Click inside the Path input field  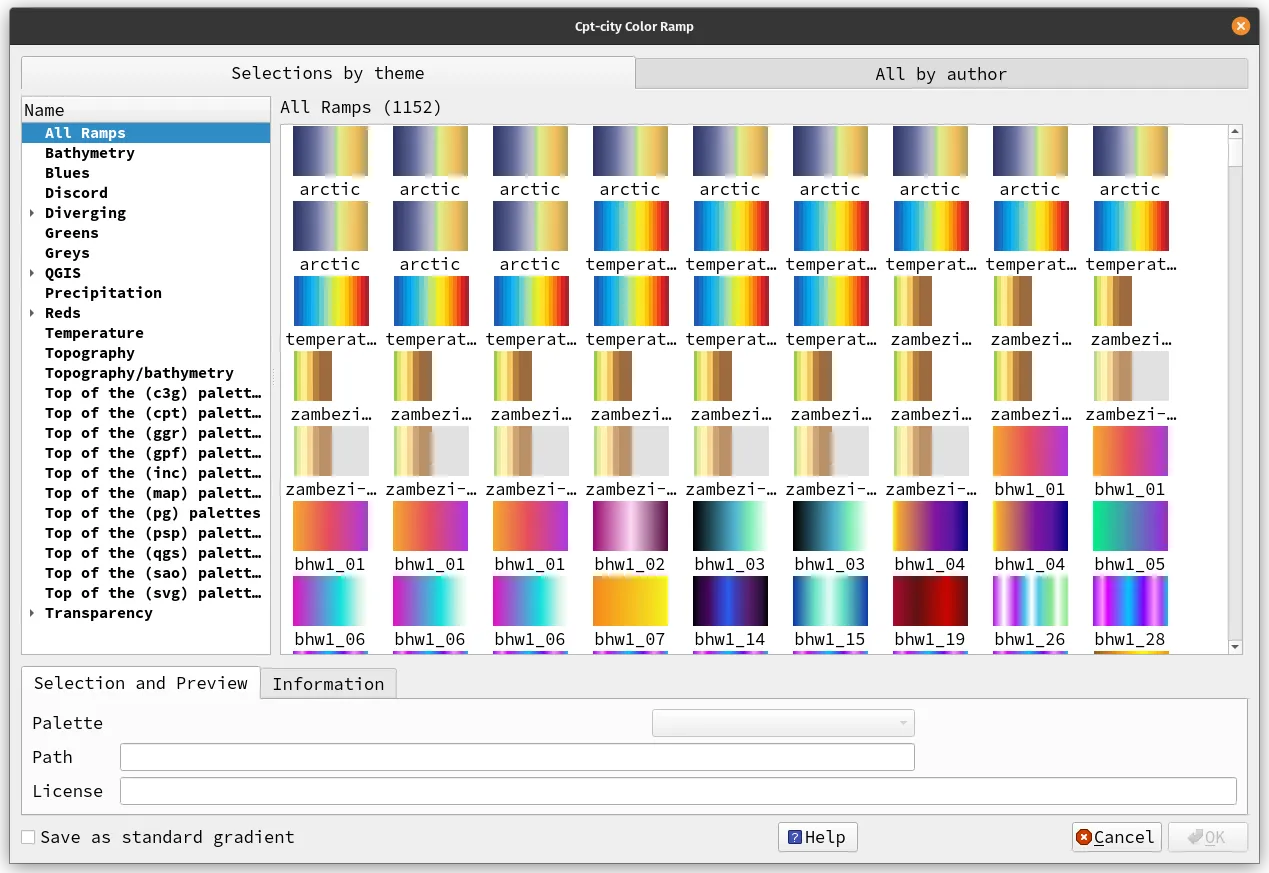click(x=516, y=756)
